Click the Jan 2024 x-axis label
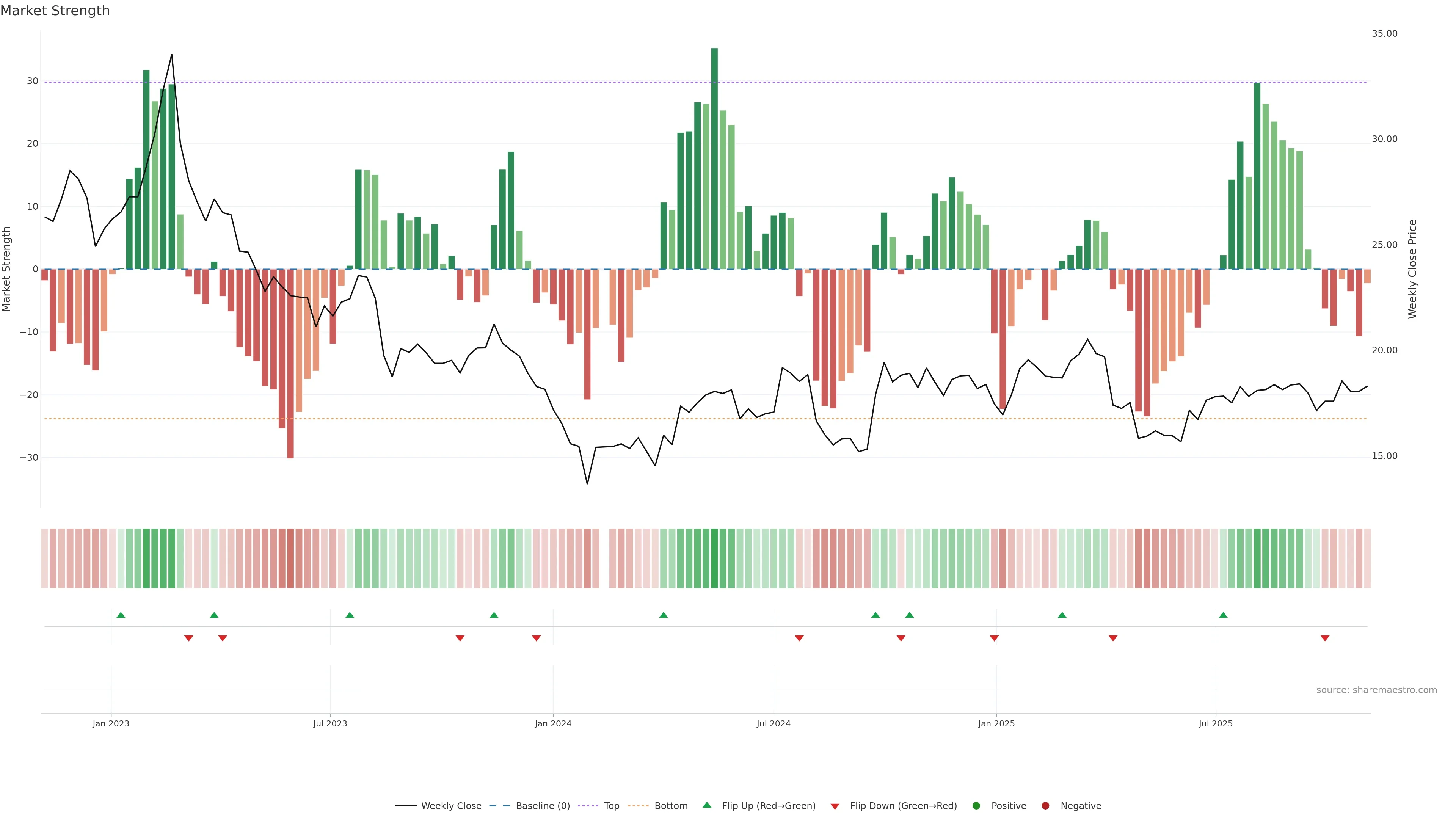This screenshot has height=819, width=1456. click(553, 723)
